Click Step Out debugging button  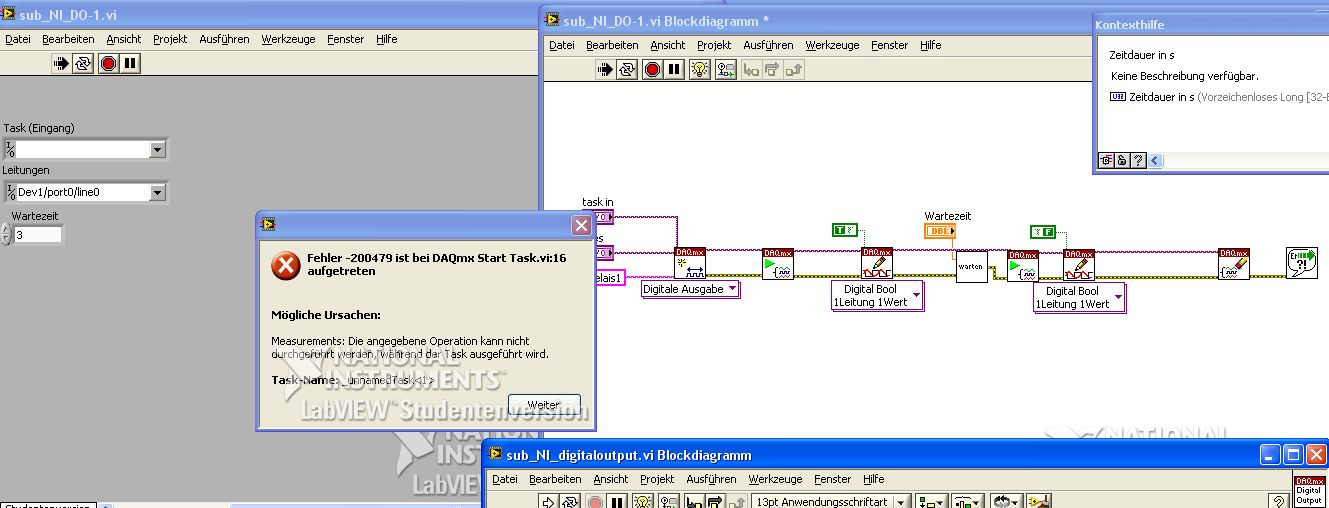pos(794,70)
